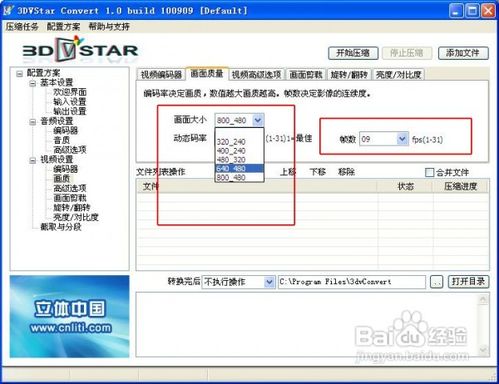Click the output path input field
The width and height of the screenshot is (499, 384).
352,282
